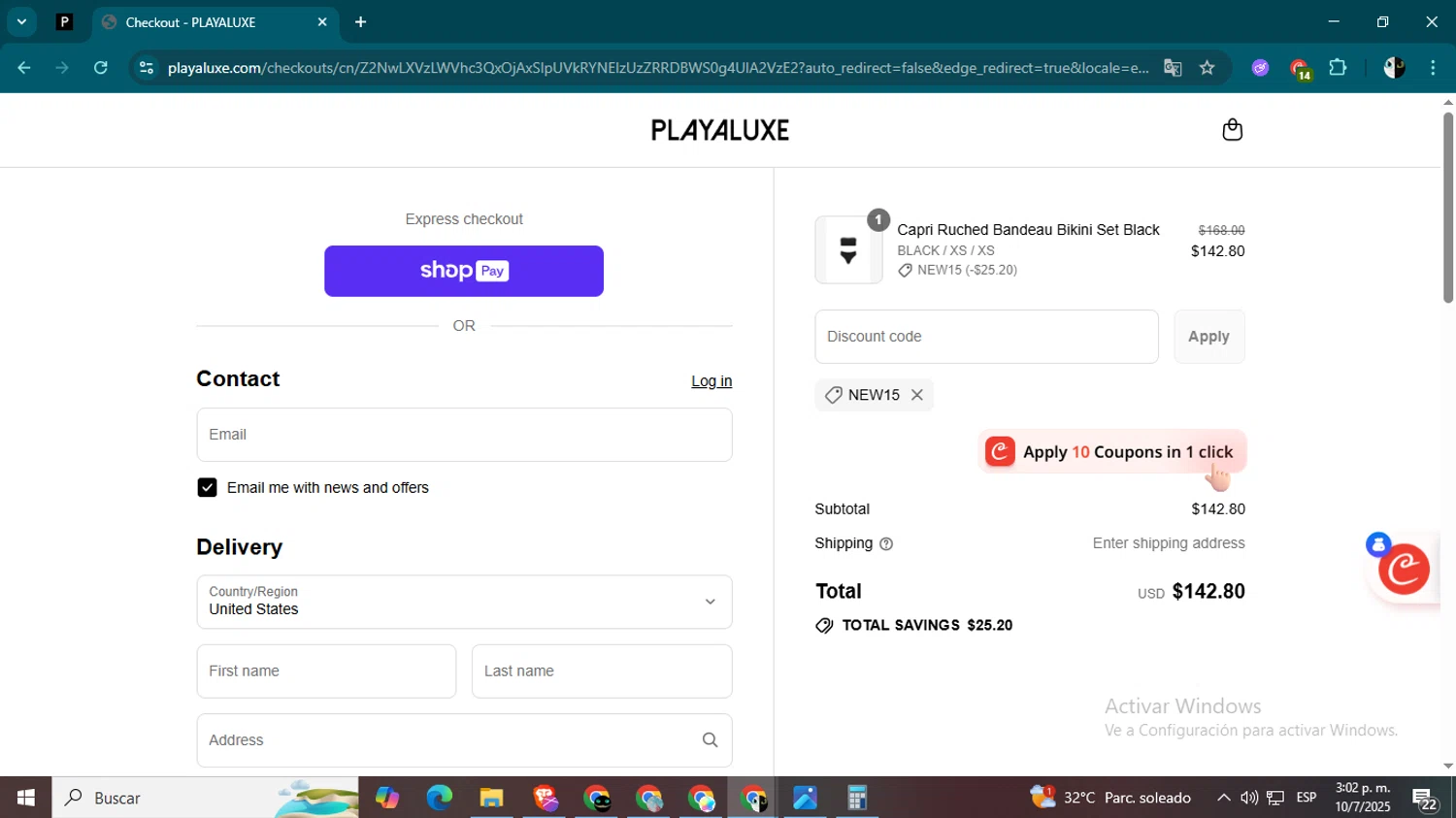Click Apply 10 Coupons in 1 click
This screenshot has height=818, width=1456.
(1111, 452)
